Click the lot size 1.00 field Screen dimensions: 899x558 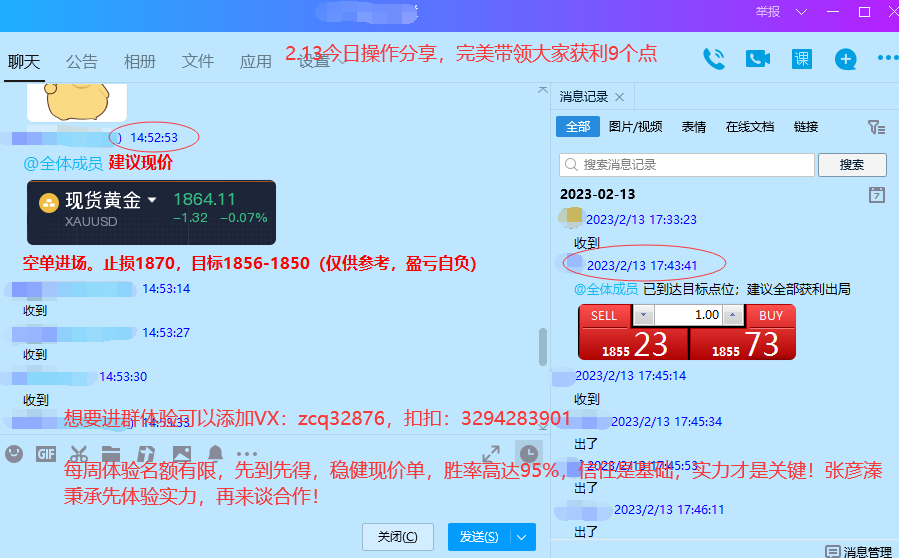click(688, 315)
